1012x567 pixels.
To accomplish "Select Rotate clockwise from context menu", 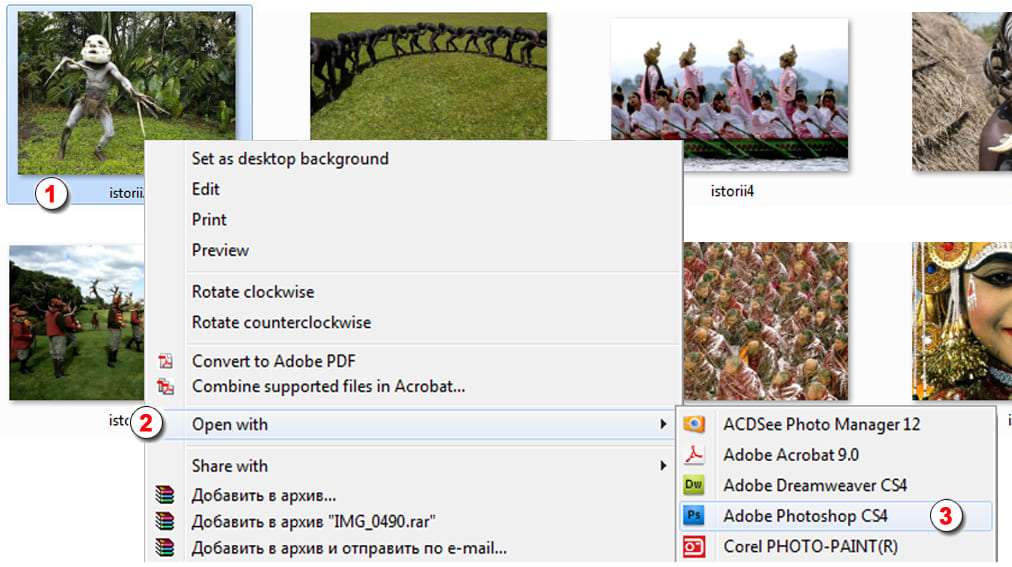I will 253,292.
